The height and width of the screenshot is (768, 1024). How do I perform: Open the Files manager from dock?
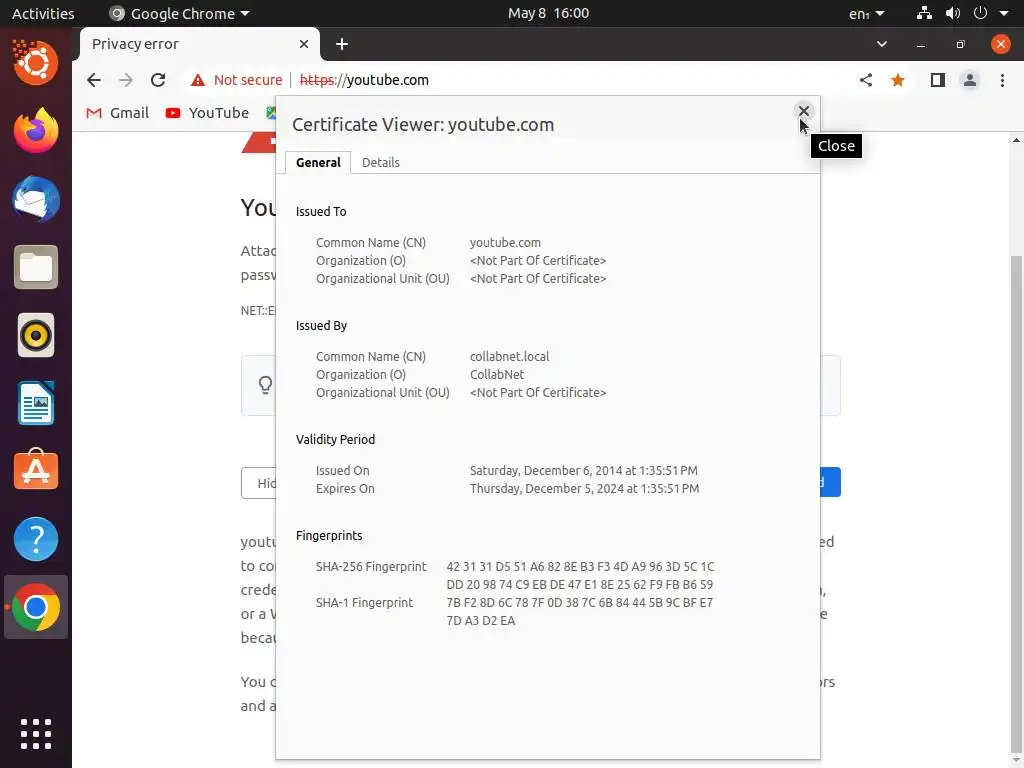point(36,267)
